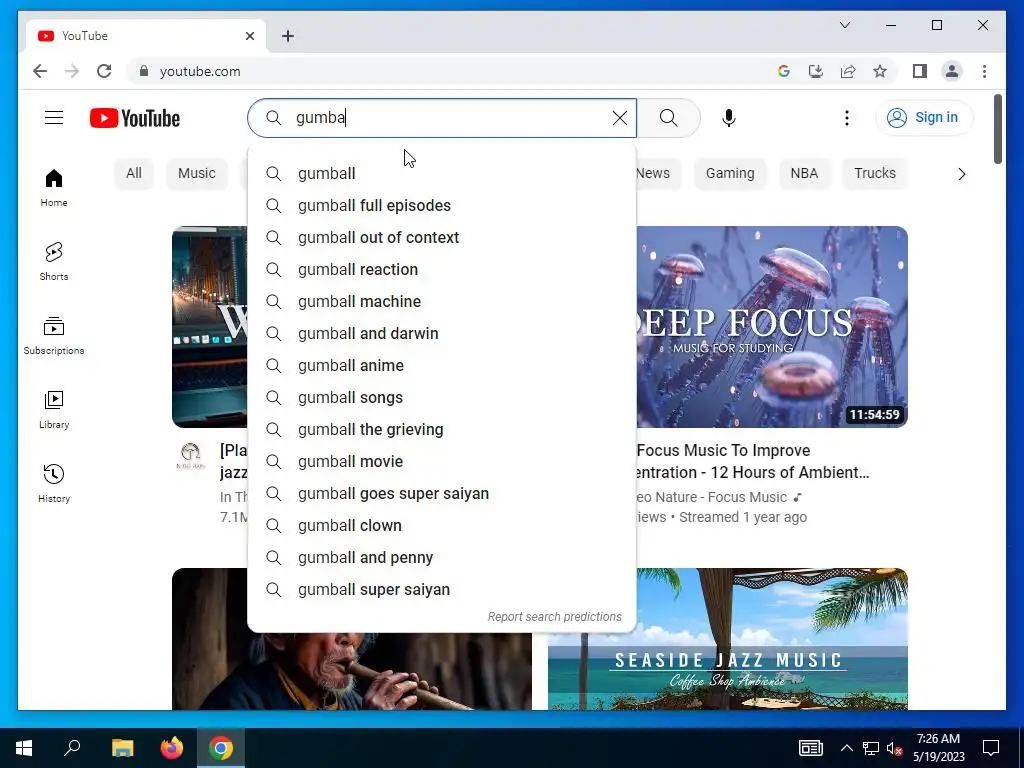Bookmark this tab with the star icon

(880, 71)
